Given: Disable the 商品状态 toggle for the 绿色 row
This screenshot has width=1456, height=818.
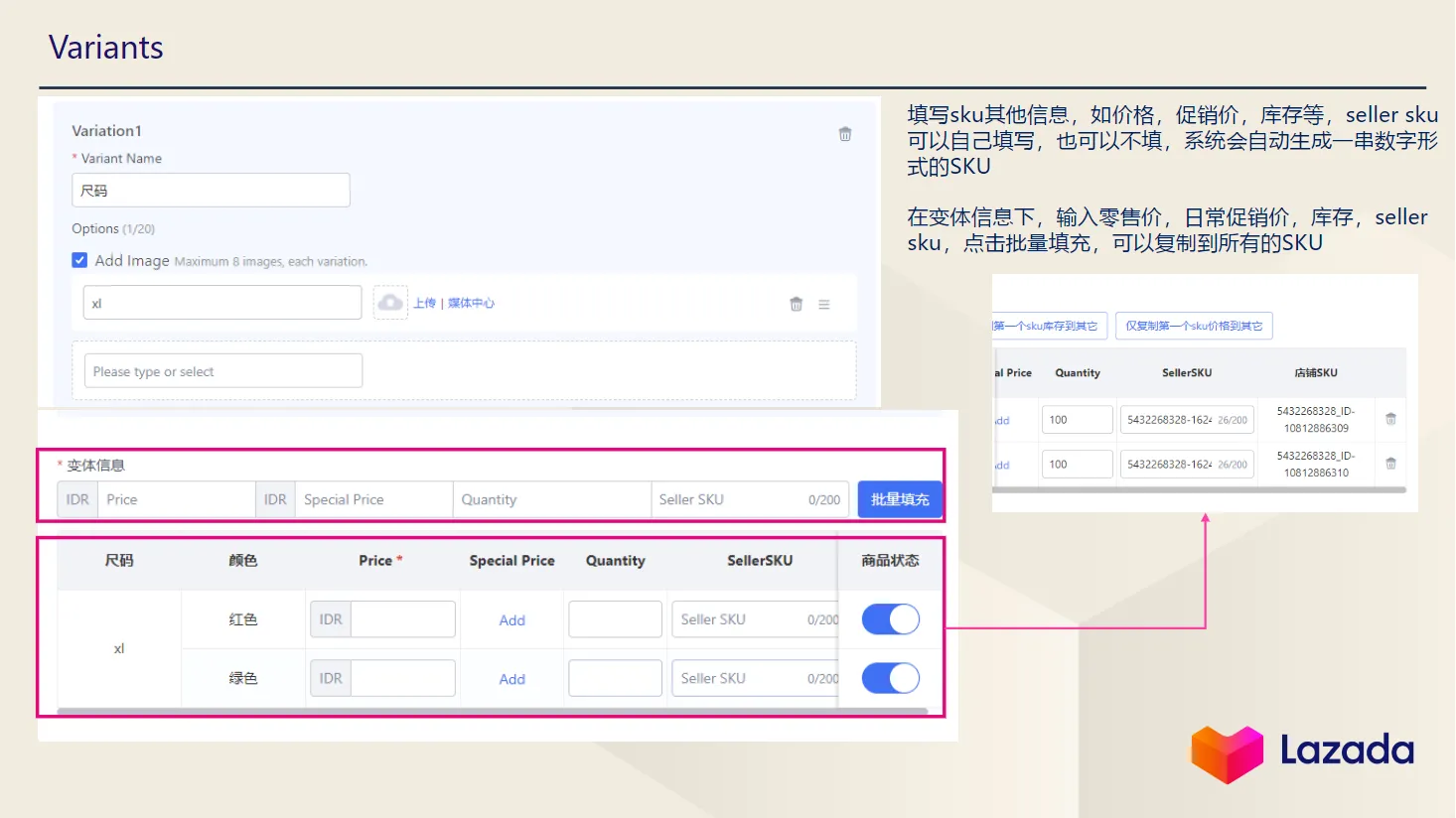Looking at the screenshot, I should click(890, 678).
